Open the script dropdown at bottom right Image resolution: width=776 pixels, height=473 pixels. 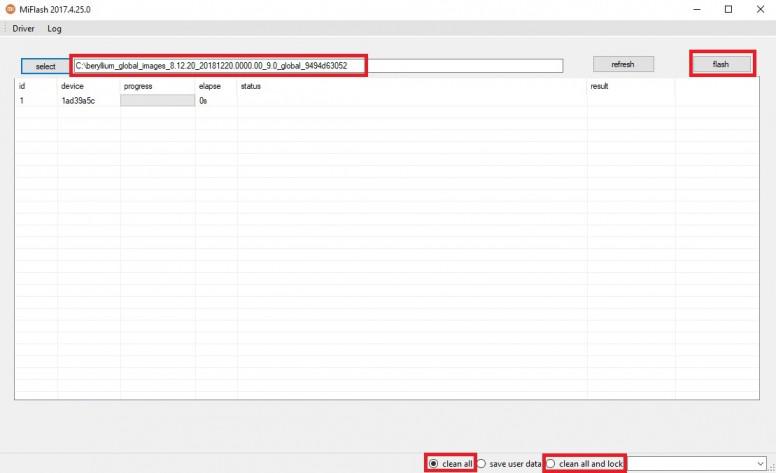tap(760, 464)
